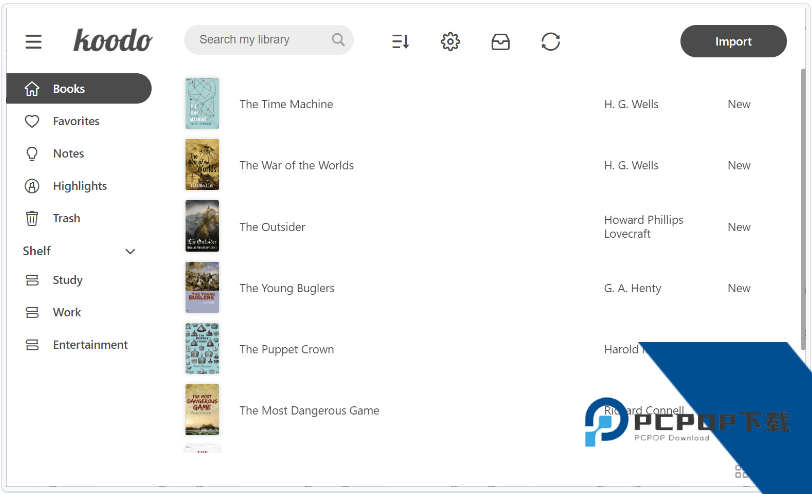Click New status on The Young Buglers row
Image resolution: width=812 pixels, height=494 pixels.
[739, 288]
